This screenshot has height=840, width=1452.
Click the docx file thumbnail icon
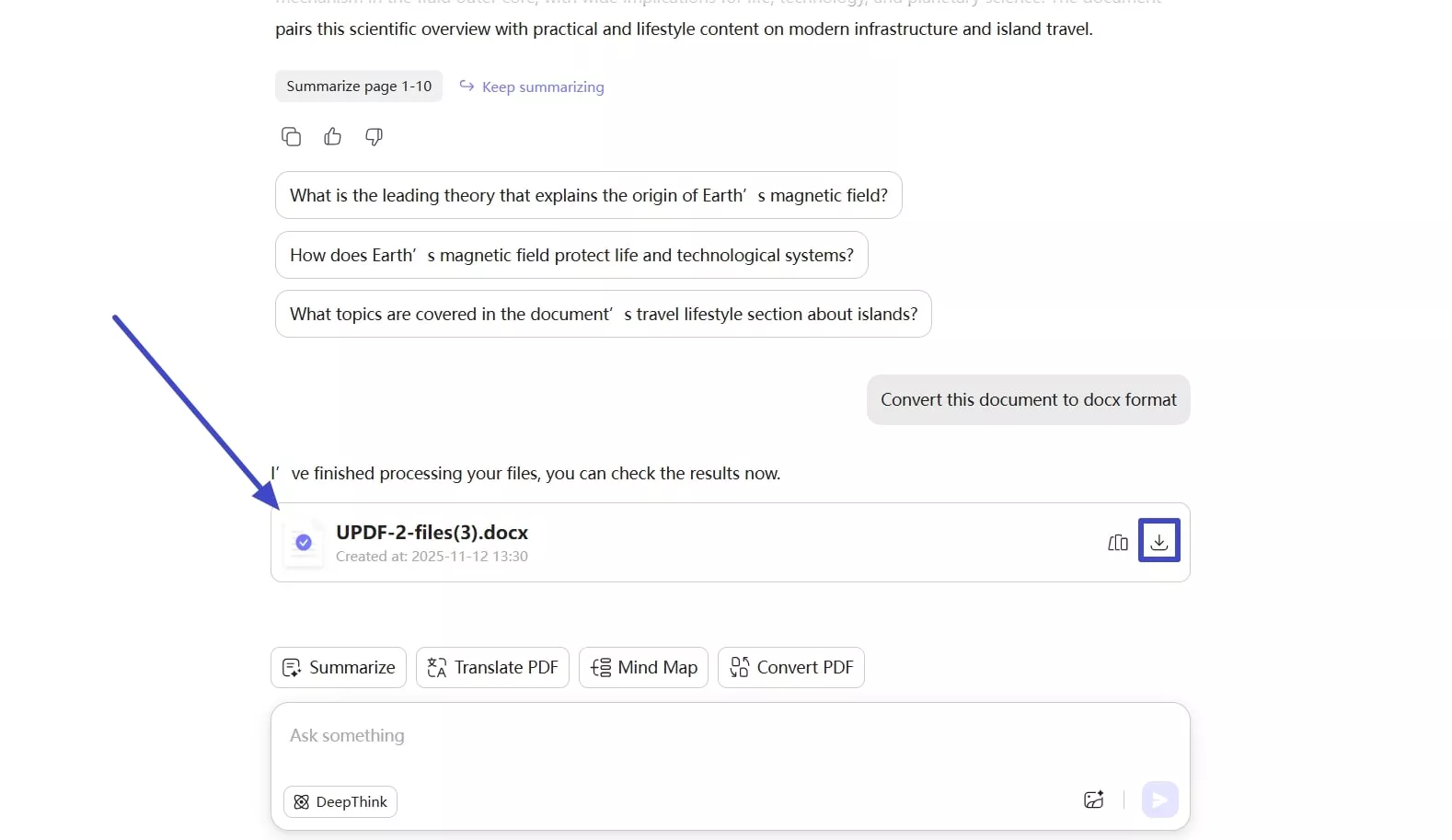click(x=304, y=543)
